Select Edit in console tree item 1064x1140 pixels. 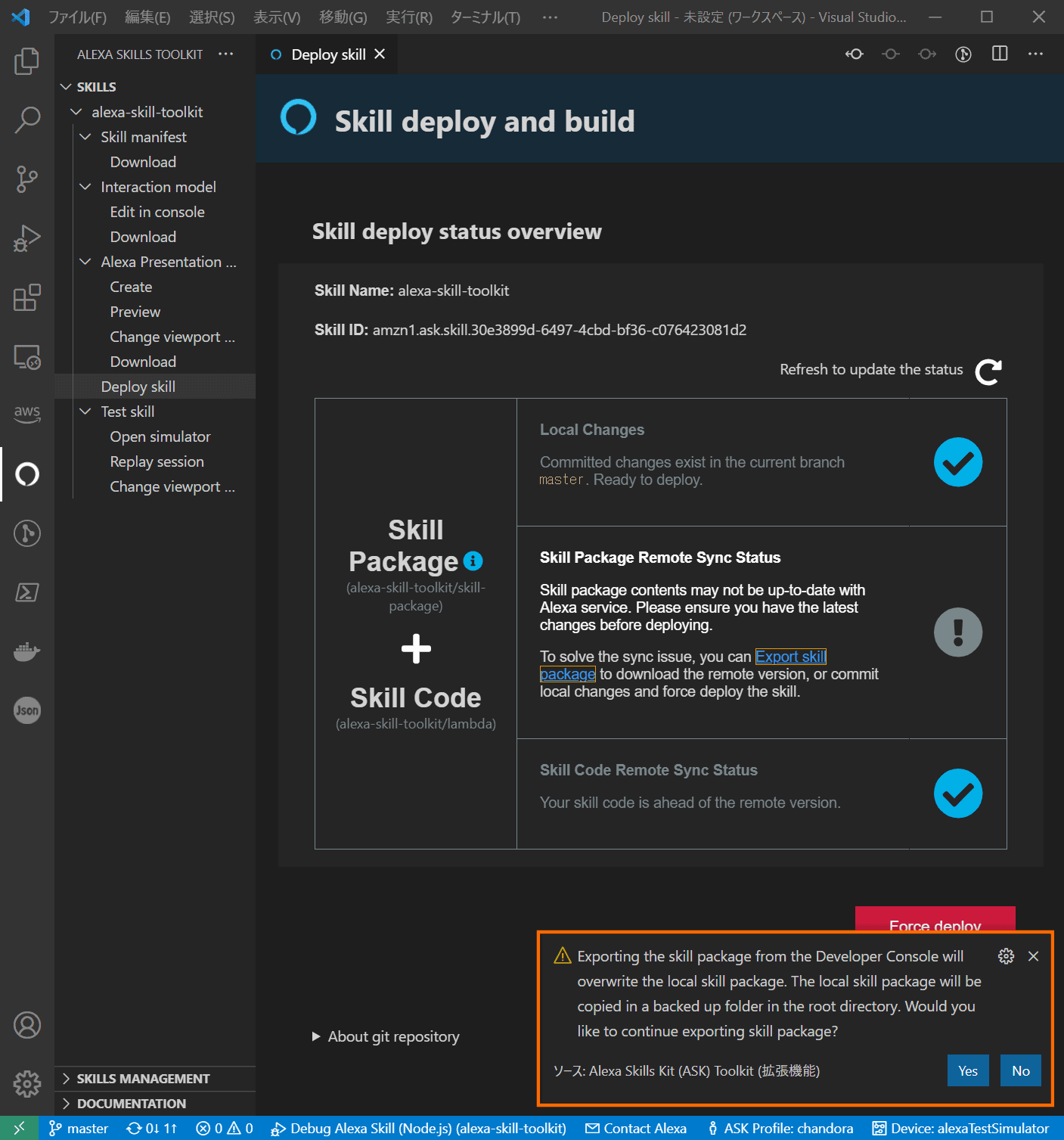tap(157, 212)
